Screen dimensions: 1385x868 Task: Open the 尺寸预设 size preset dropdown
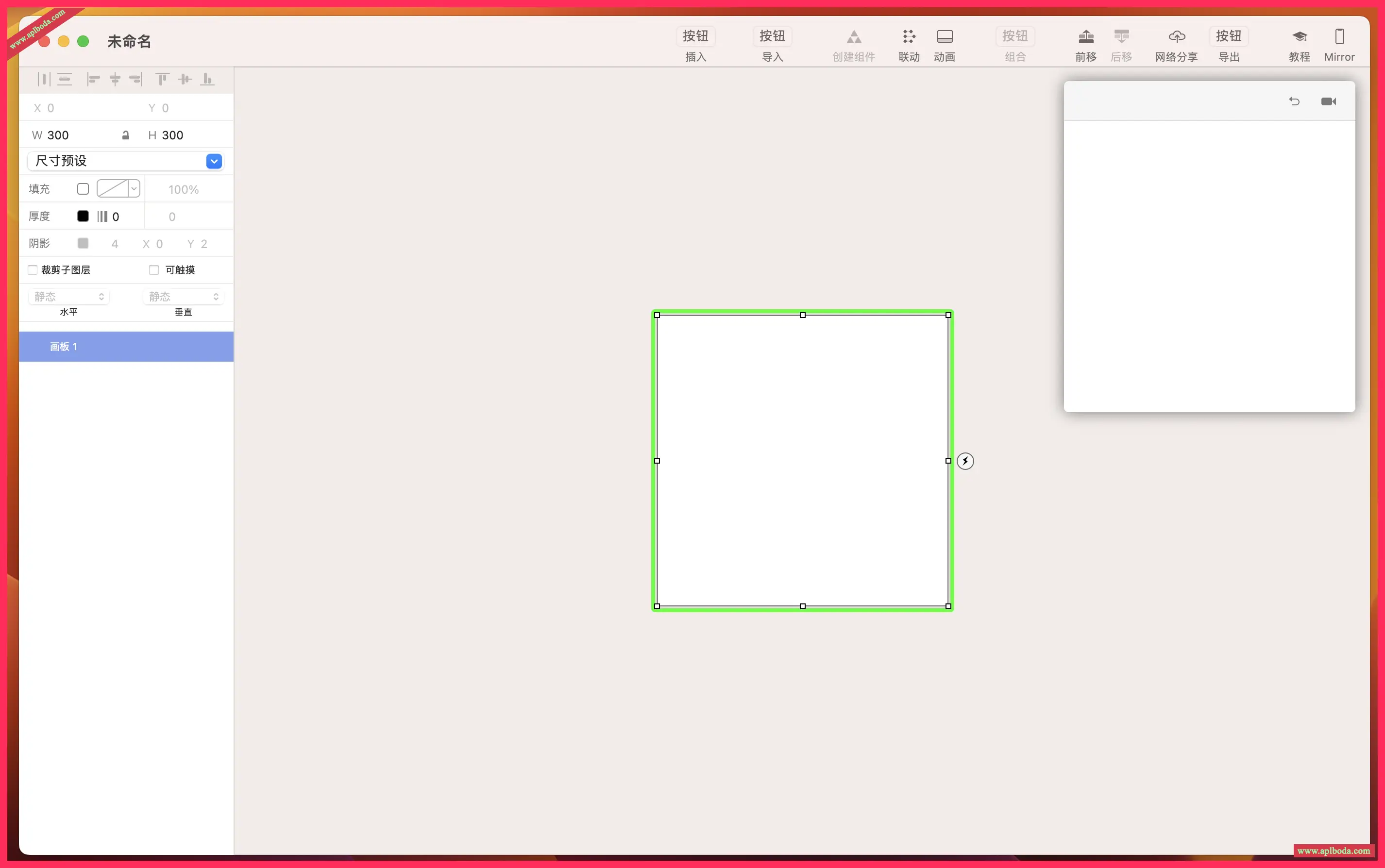214,161
